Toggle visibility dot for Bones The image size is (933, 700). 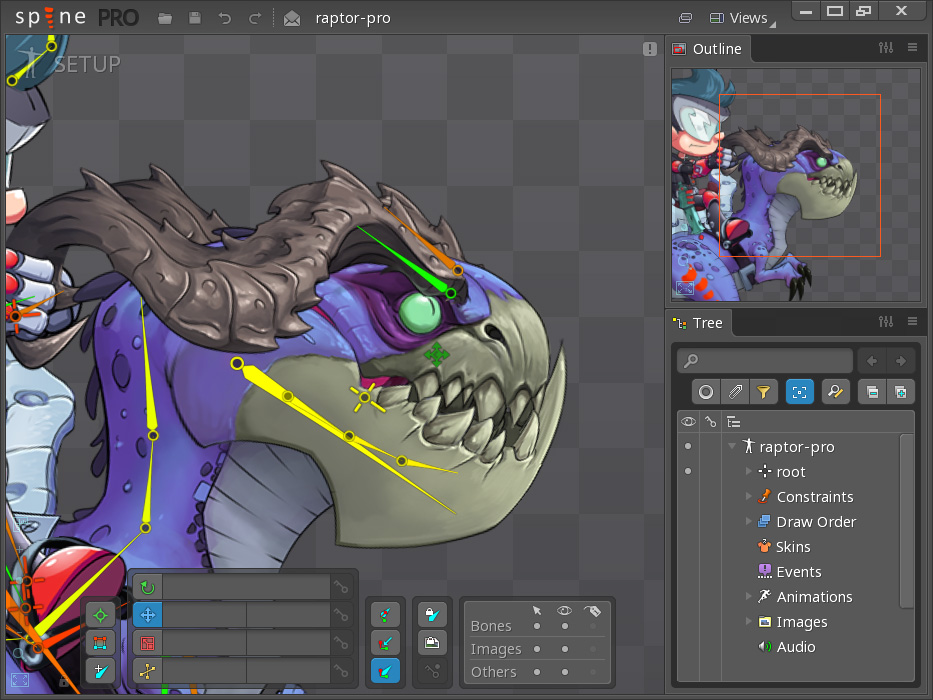pos(565,626)
